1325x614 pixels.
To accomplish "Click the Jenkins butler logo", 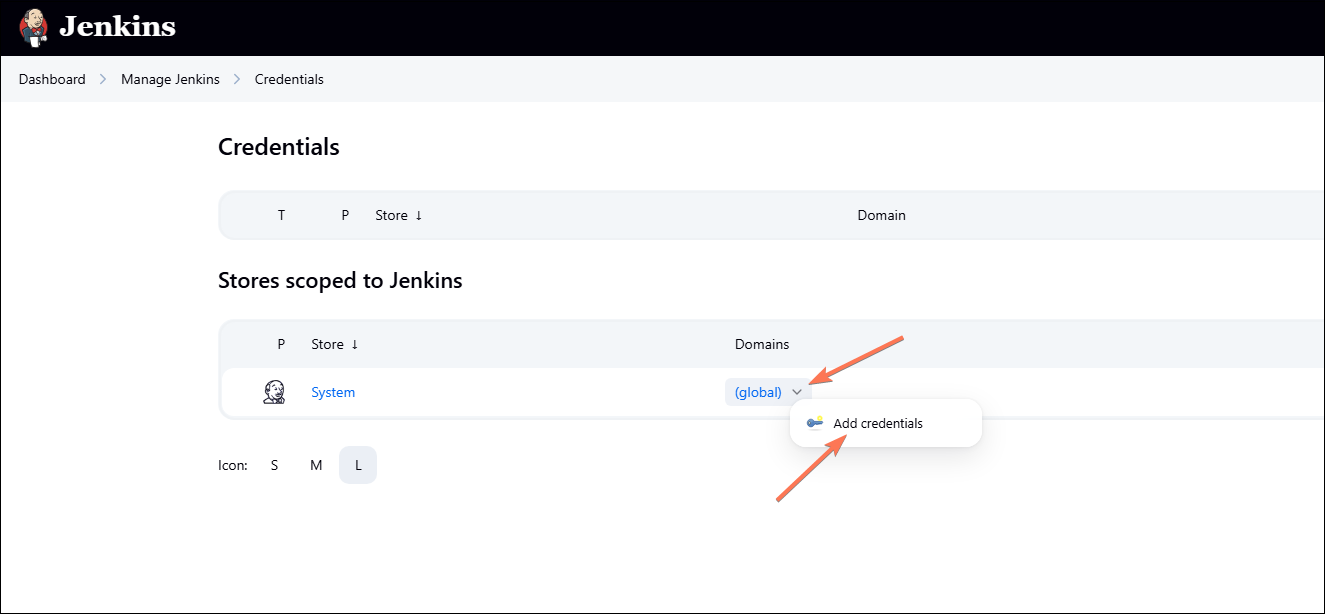I will tap(33, 27).
